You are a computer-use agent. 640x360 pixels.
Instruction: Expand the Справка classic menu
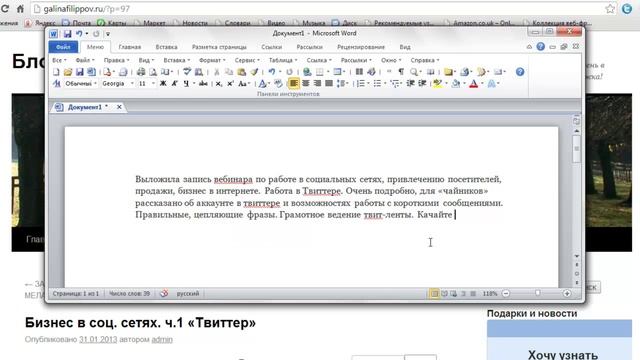[x=424, y=60]
